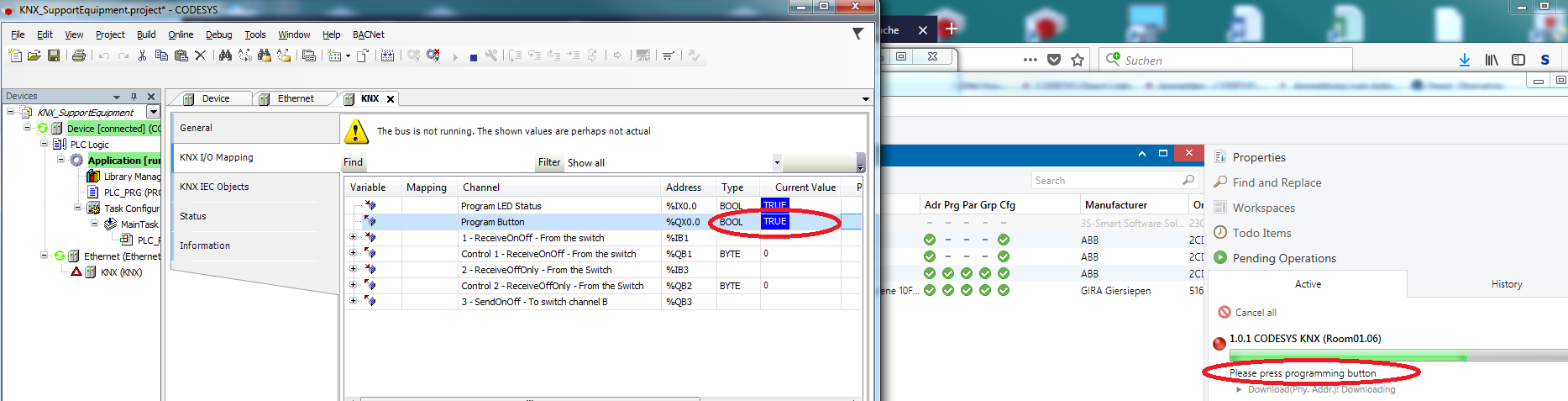Collapse the PLC Logic tree node
The height and width of the screenshot is (401, 1568).
(45, 145)
